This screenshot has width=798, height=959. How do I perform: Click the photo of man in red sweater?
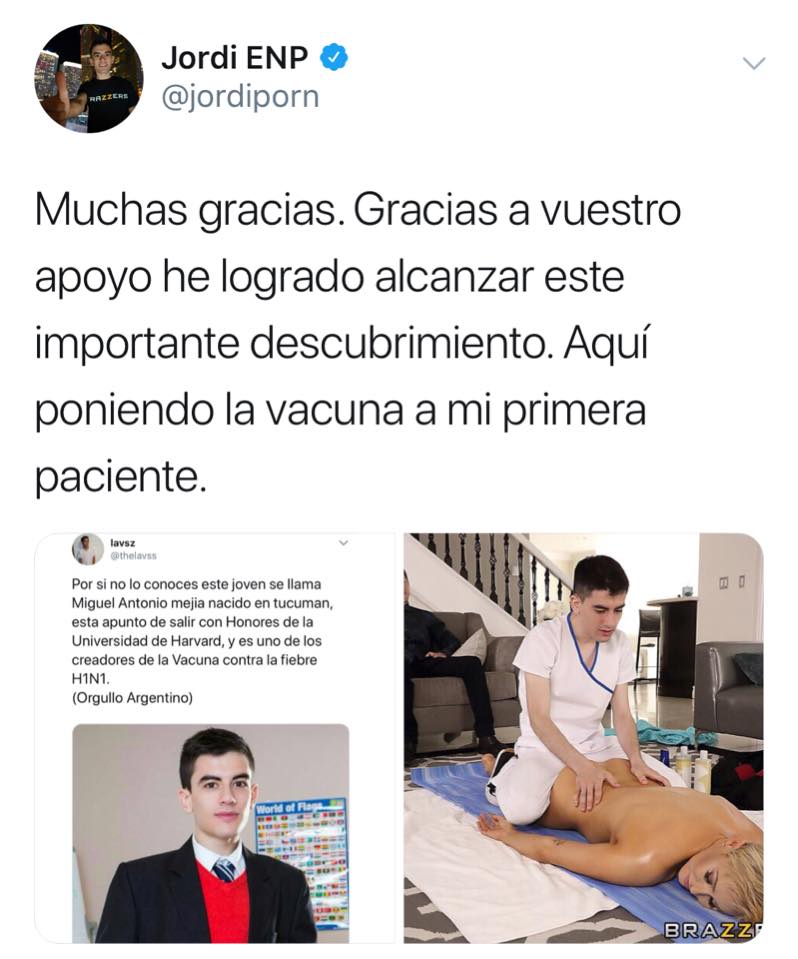[211, 833]
